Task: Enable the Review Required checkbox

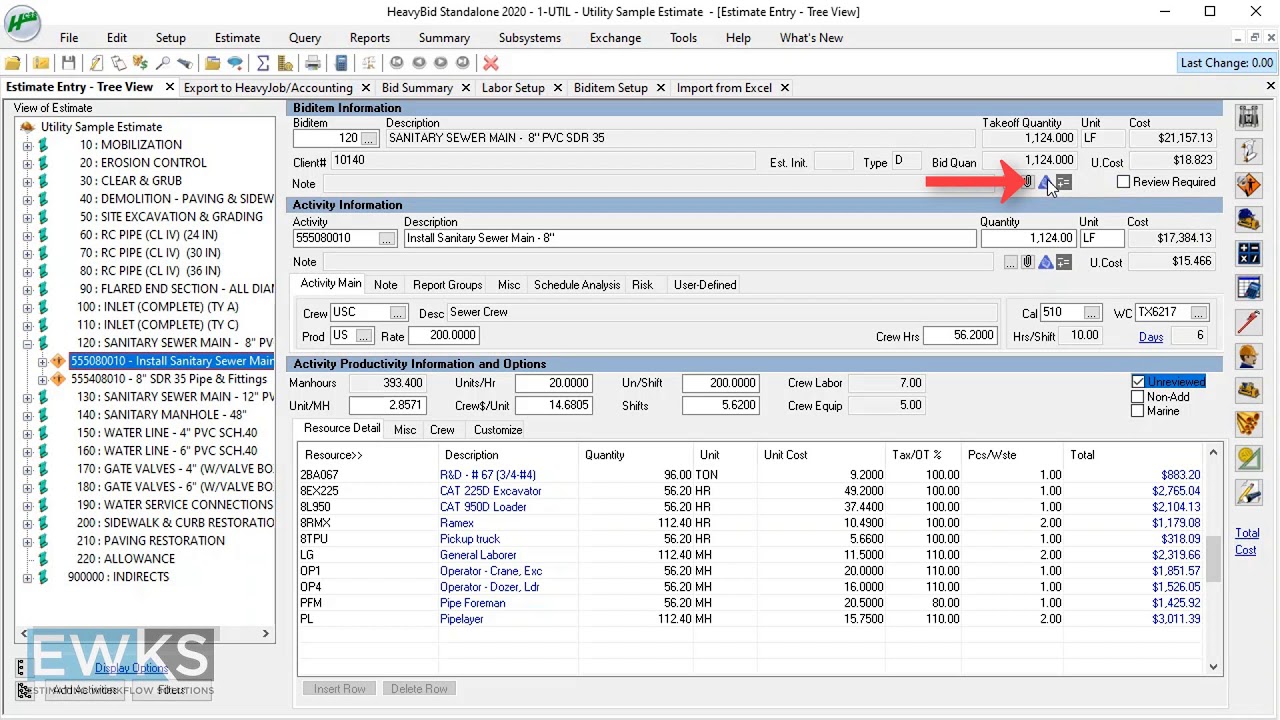Action: [x=1123, y=182]
